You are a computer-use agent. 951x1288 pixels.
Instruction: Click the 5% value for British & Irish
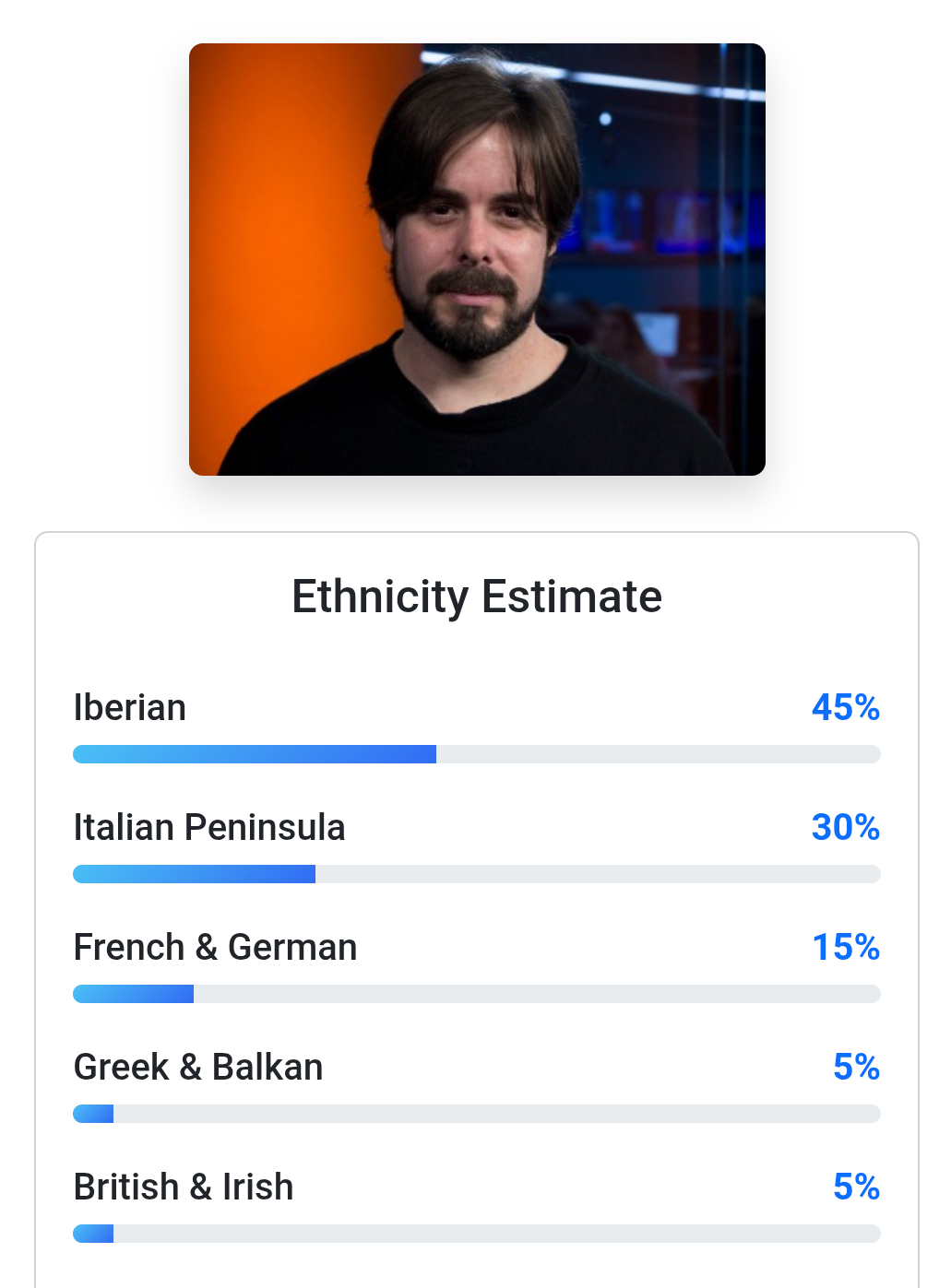click(x=856, y=1188)
